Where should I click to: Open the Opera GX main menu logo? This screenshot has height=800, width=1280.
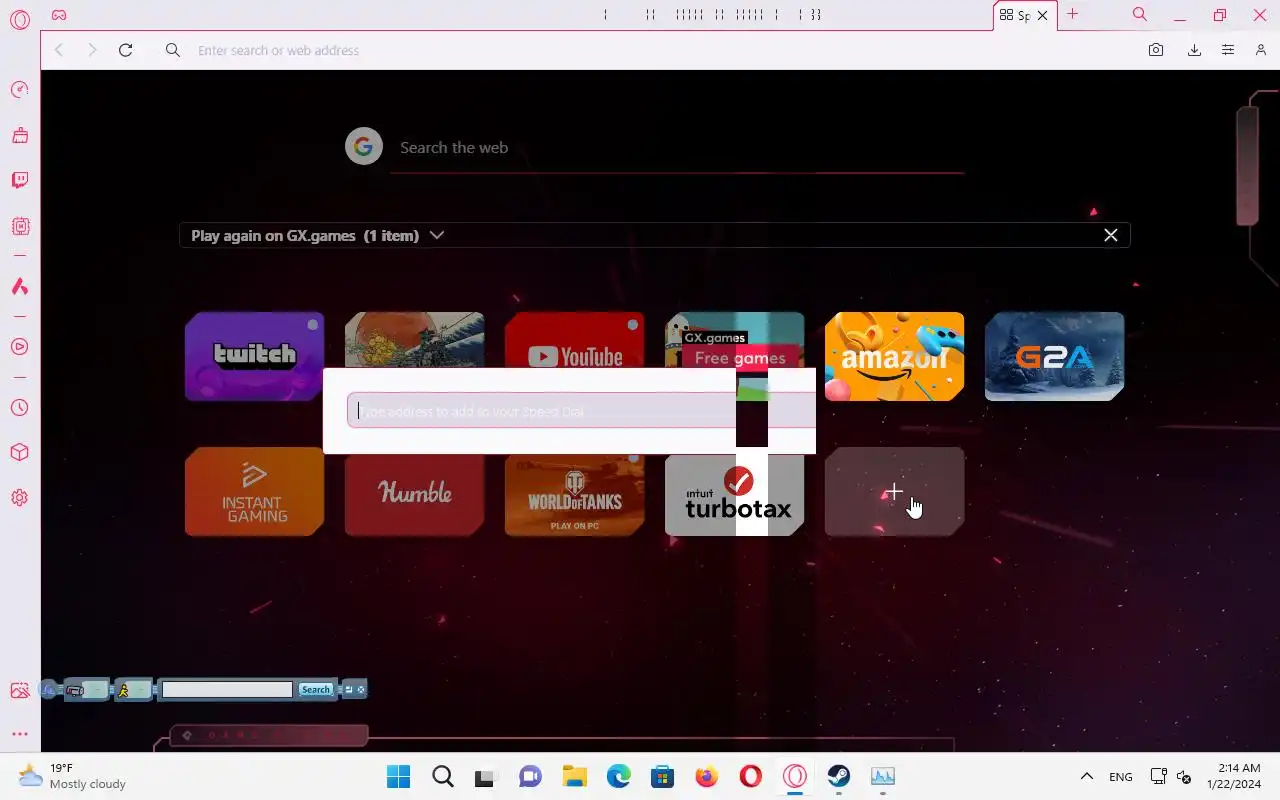coord(20,19)
